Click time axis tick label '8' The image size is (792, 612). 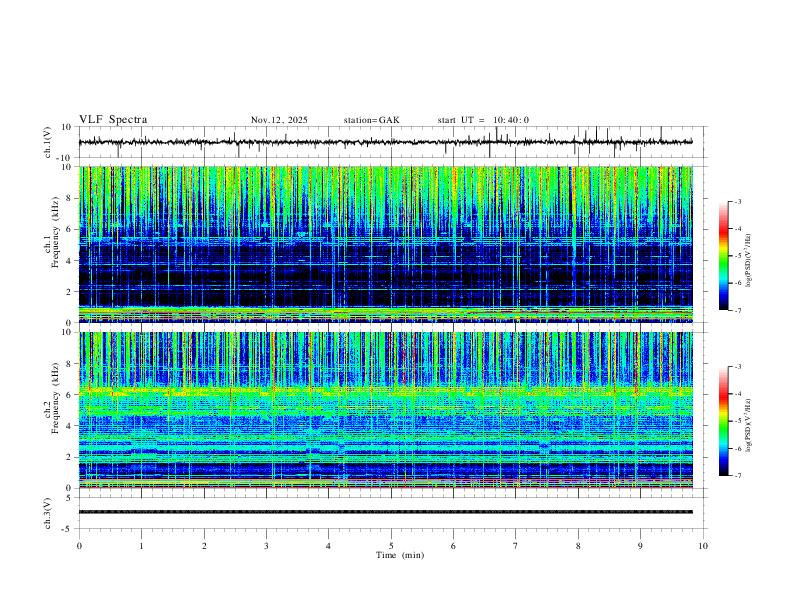tap(578, 546)
